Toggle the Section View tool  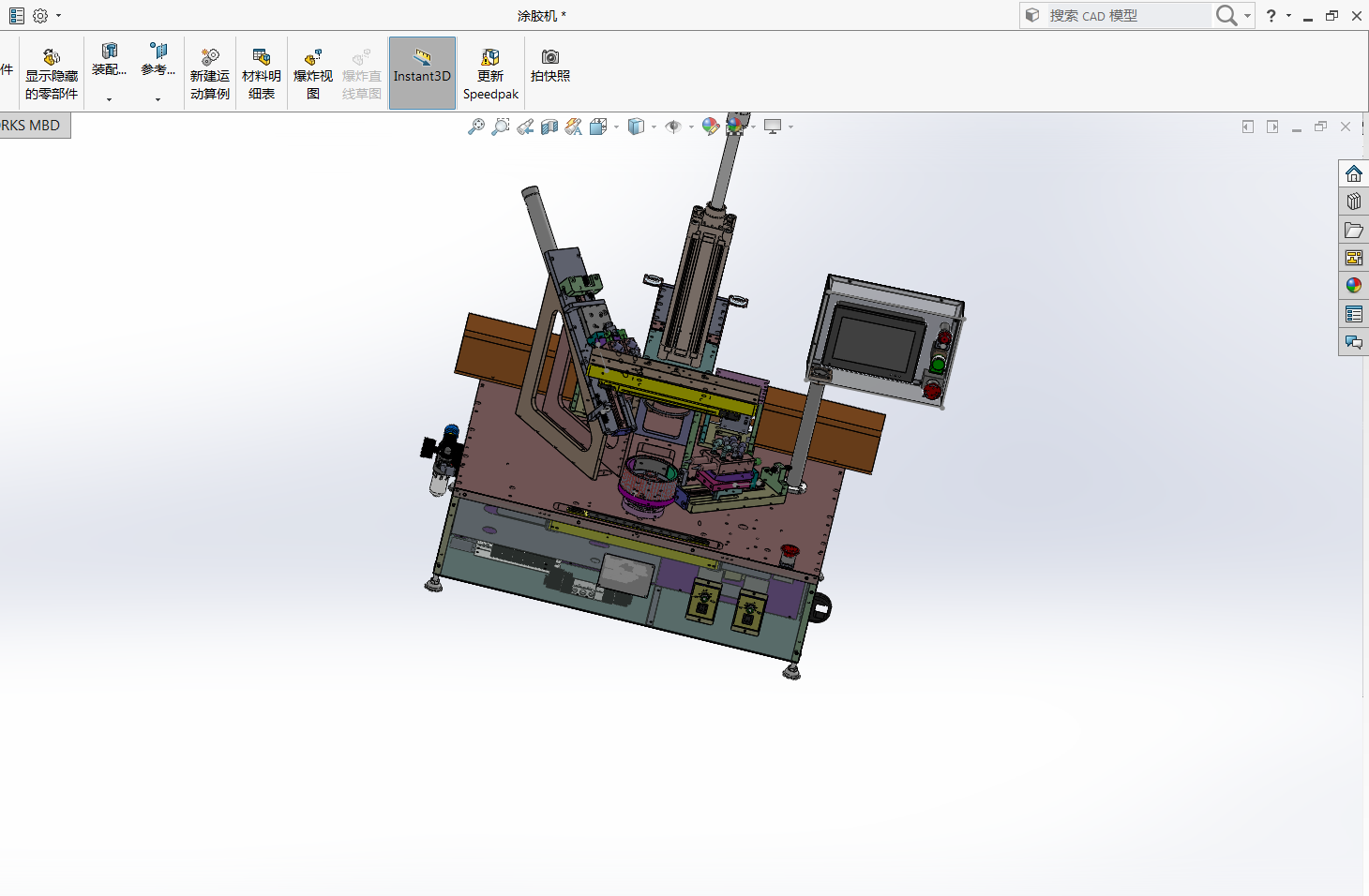549,127
